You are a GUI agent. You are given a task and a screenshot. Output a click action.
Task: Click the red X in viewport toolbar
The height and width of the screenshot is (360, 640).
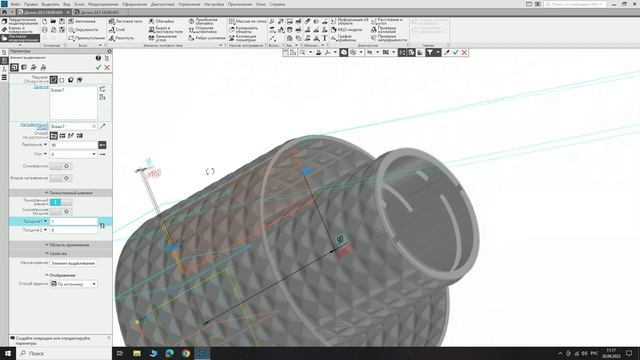[x=464, y=52]
